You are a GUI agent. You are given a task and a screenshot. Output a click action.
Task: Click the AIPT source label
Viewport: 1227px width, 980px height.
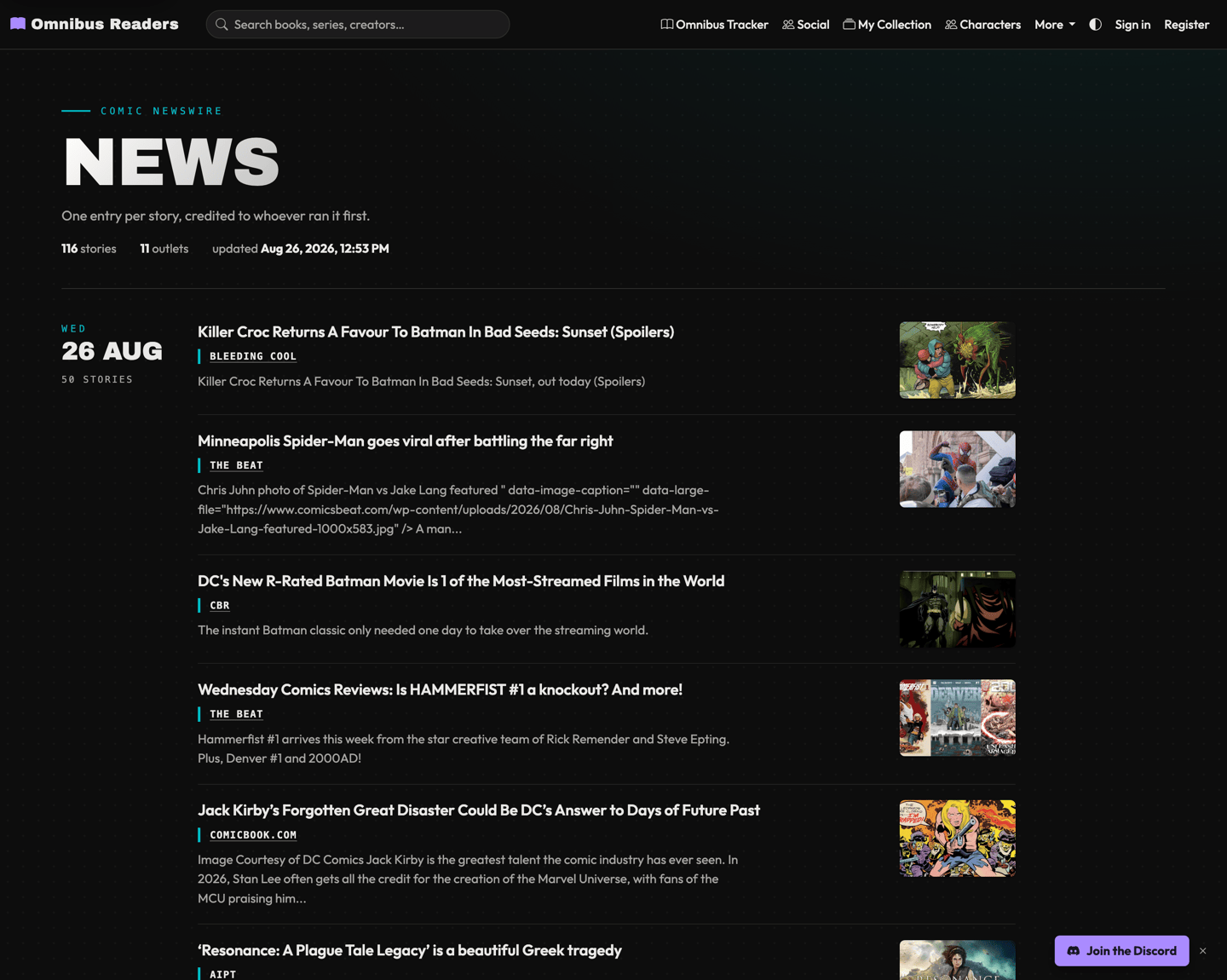[x=222, y=974]
